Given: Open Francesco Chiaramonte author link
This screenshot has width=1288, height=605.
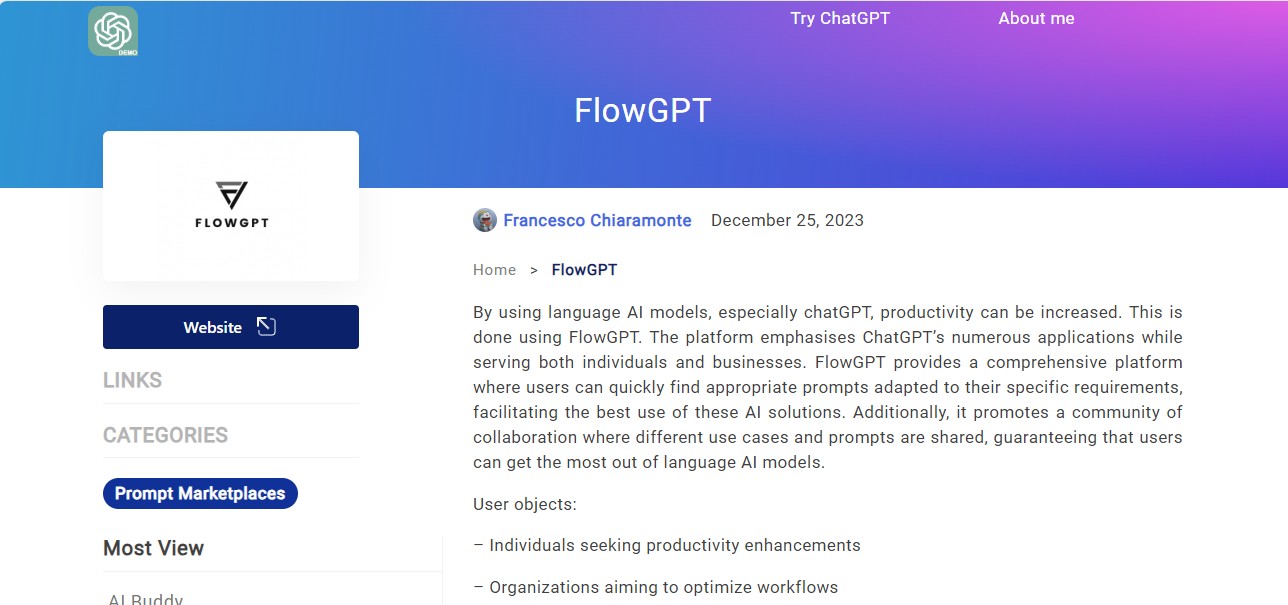Looking at the screenshot, I should (597, 220).
